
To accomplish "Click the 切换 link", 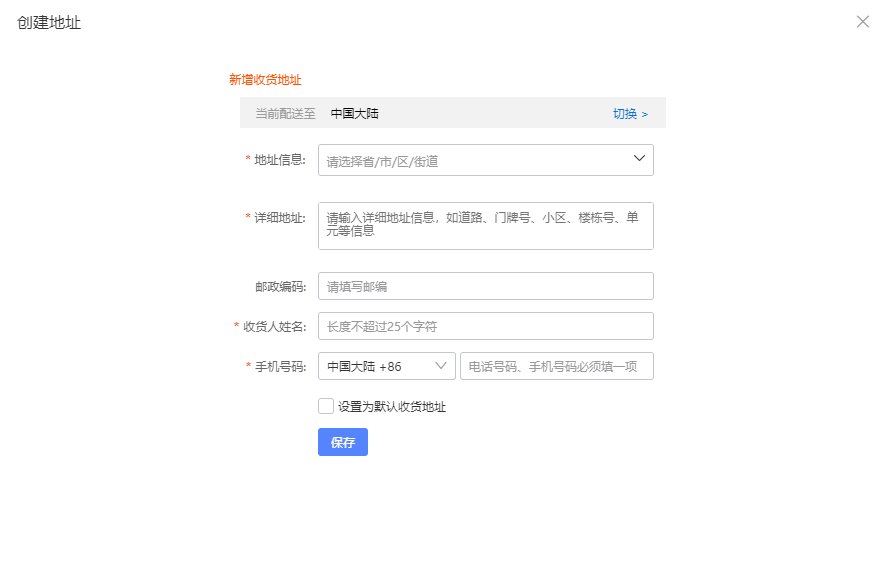I will [x=630, y=114].
